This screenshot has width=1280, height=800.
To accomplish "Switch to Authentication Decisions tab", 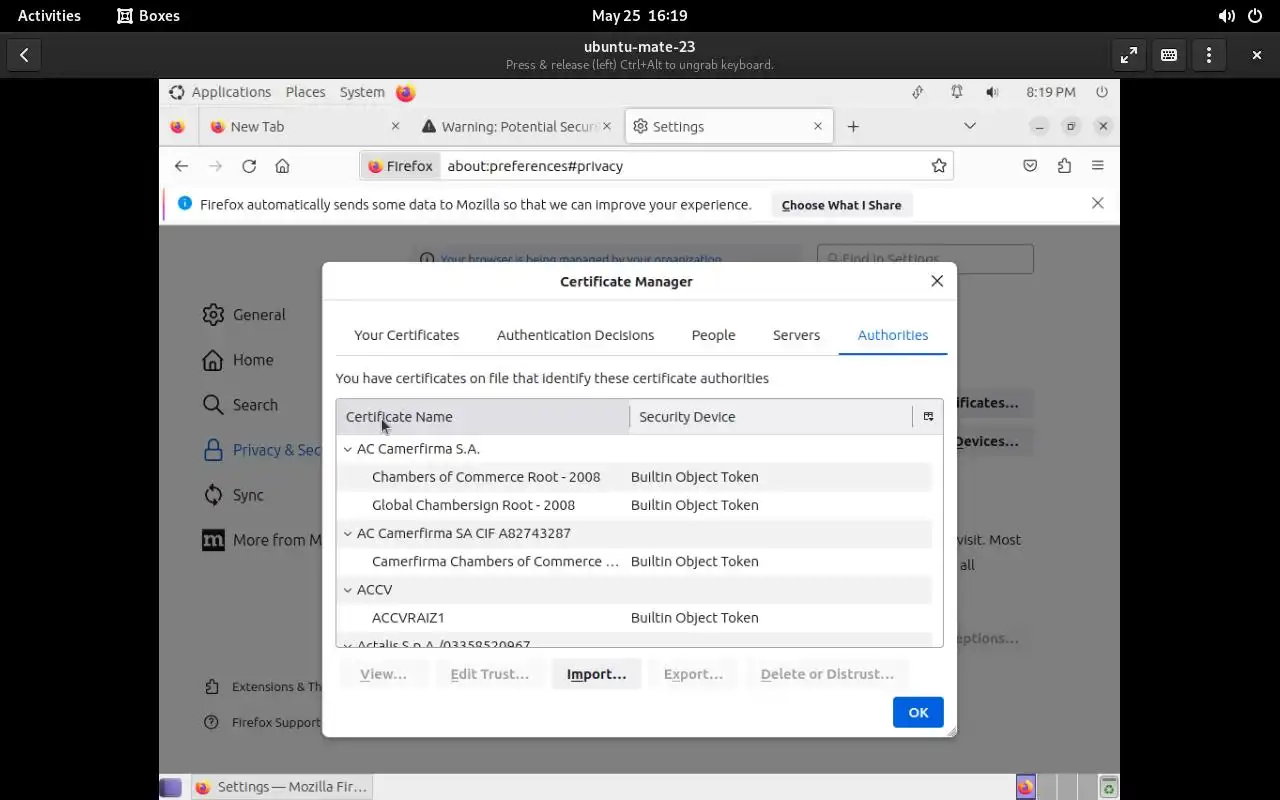I will coord(575,335).
